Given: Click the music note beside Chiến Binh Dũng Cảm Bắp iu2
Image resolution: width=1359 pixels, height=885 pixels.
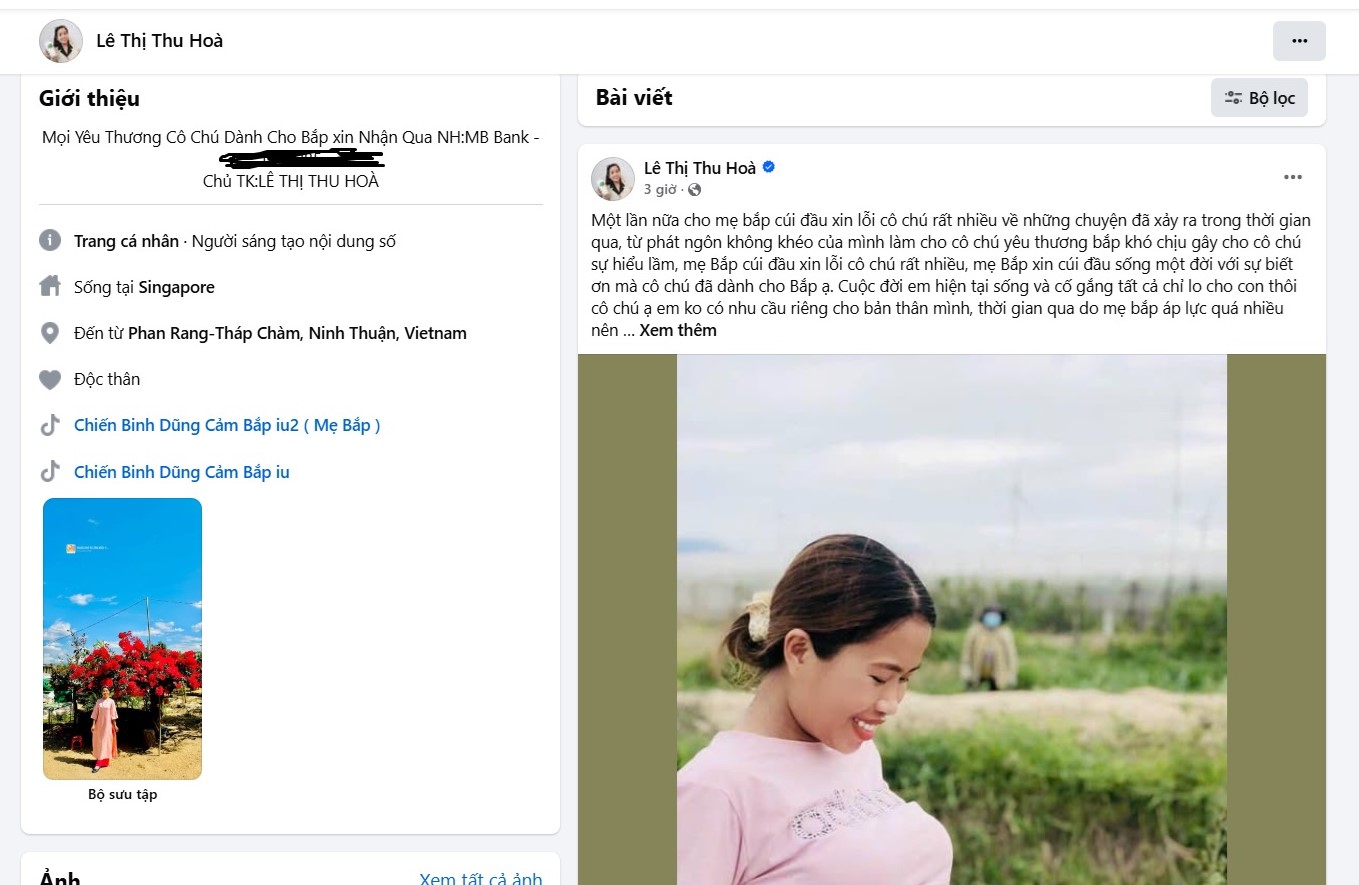Looking at the screenshot, I should [x=50, y=424].
